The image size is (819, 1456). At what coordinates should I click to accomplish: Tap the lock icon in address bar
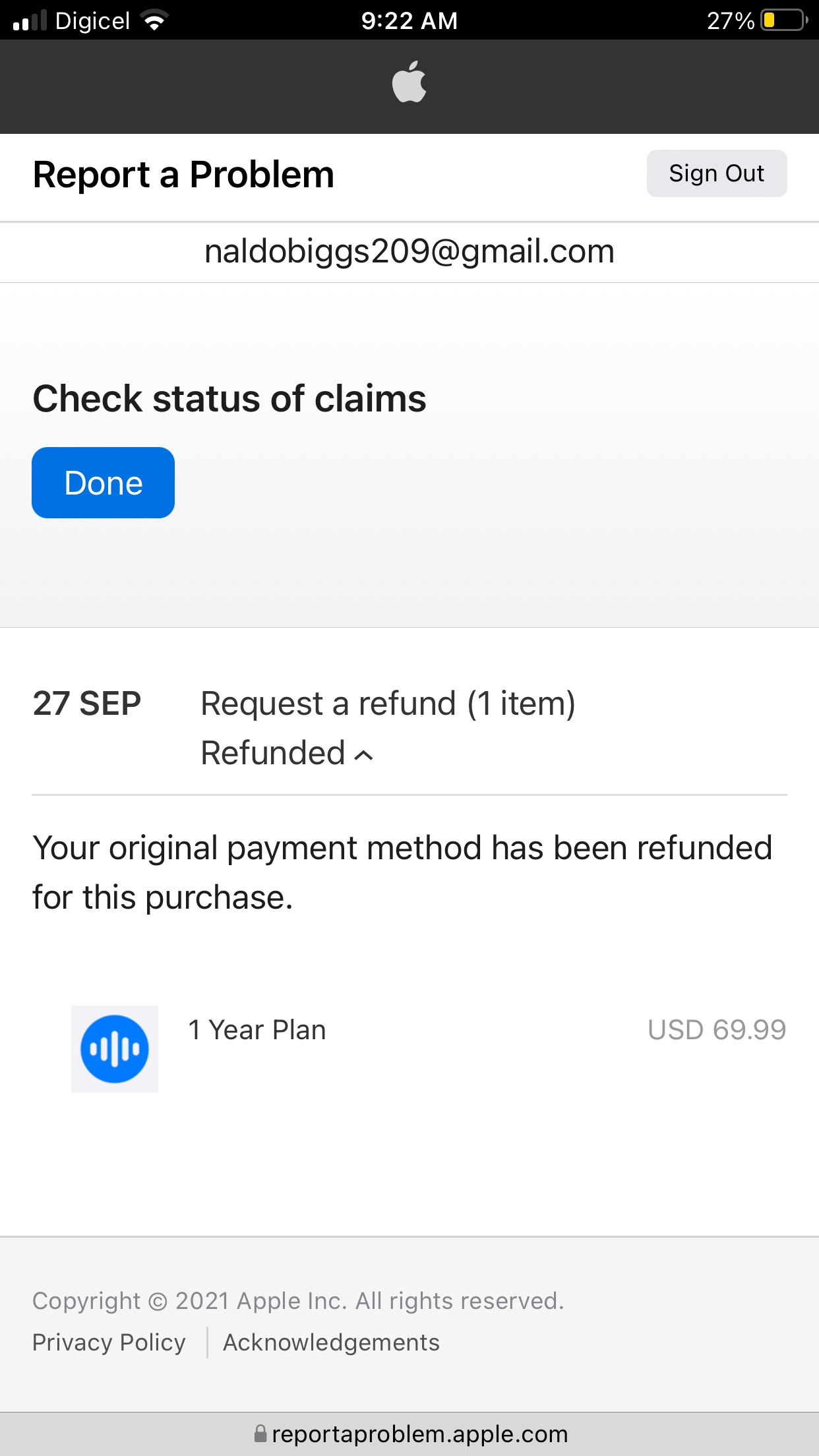click(260, 1434)
